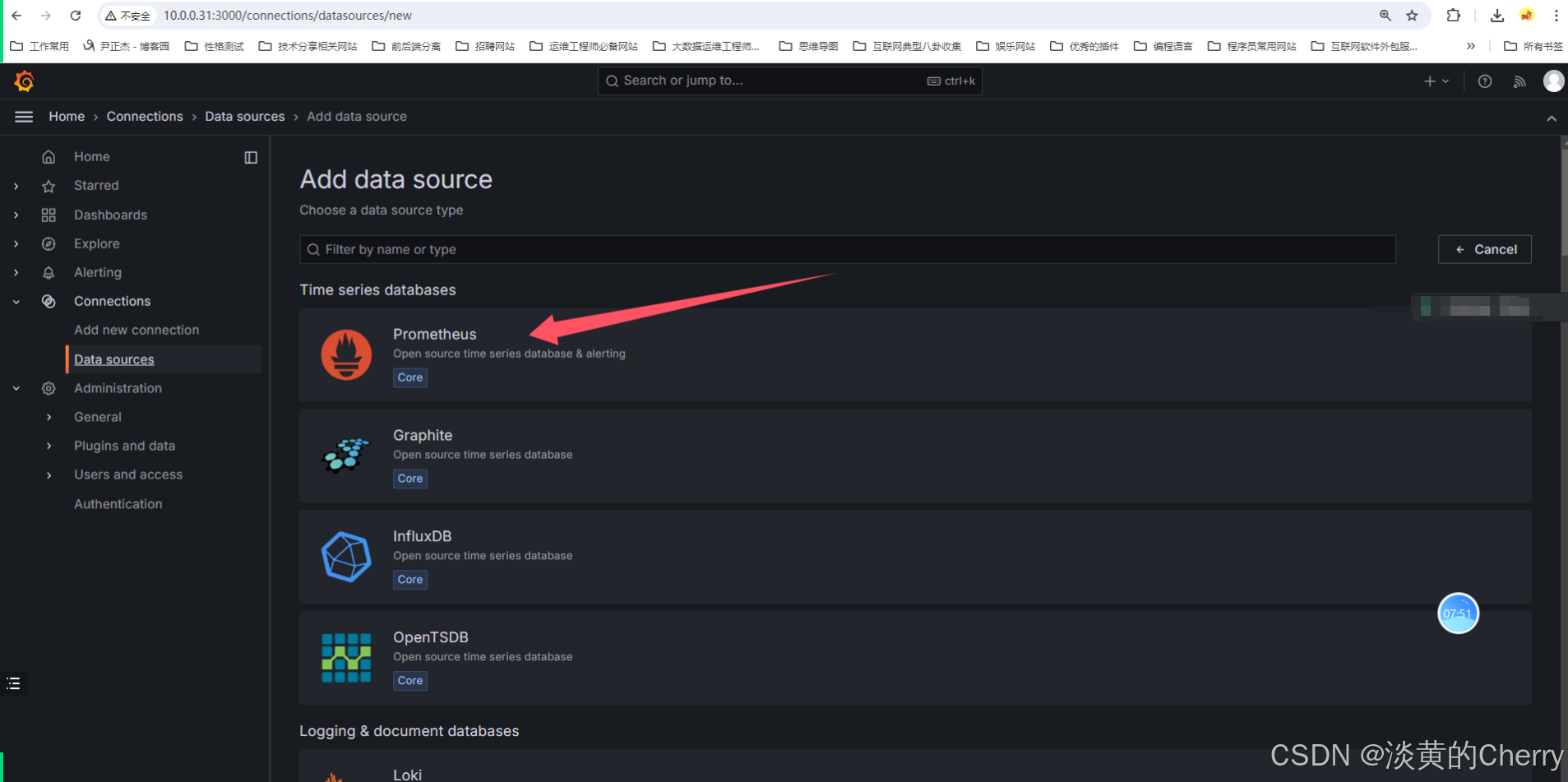Image resolution: width=1568 pixels, height=782 pixels.
Task: Click browser zoom magnifier icon
Action: pos(1385,16)
